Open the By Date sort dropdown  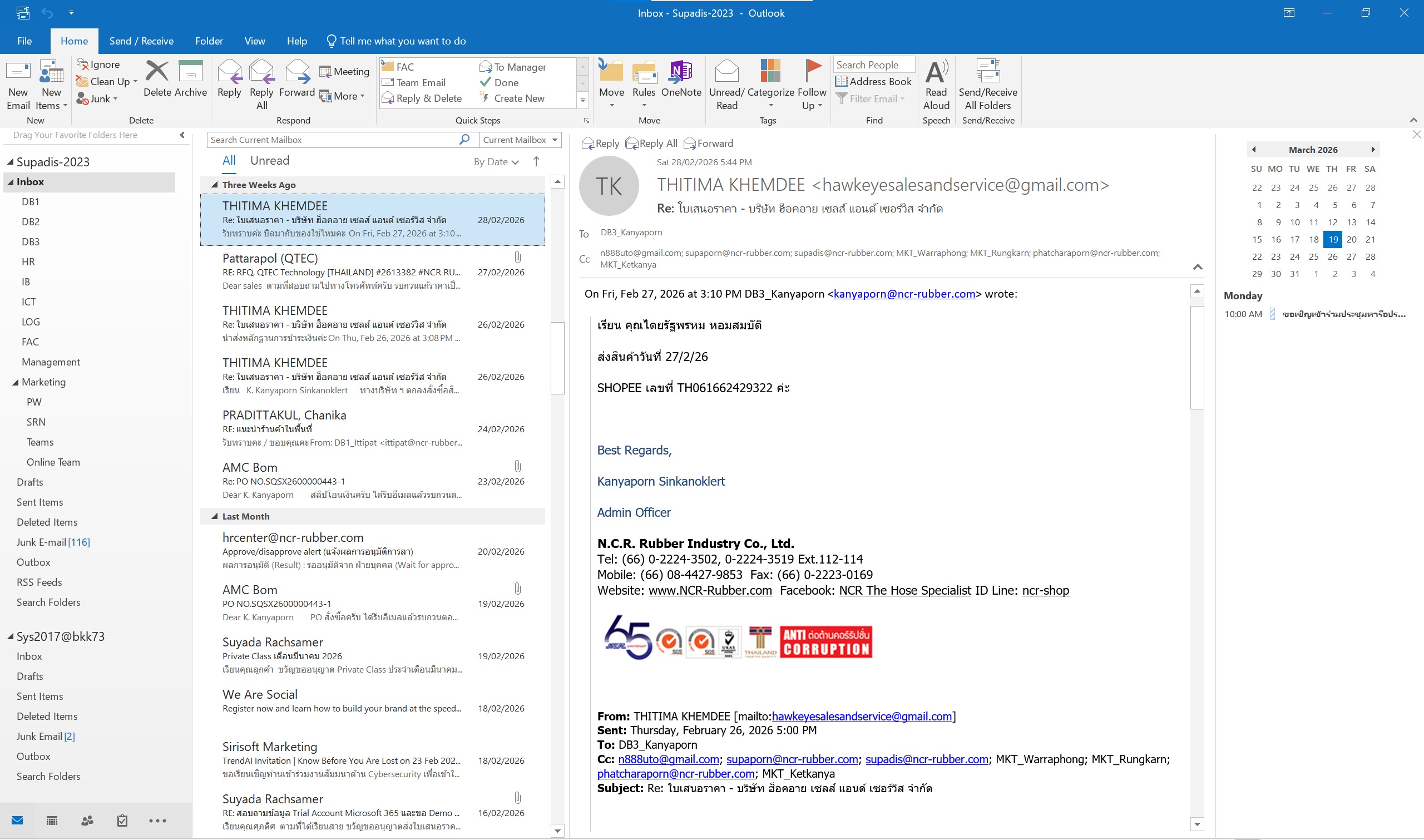(496, 162)
